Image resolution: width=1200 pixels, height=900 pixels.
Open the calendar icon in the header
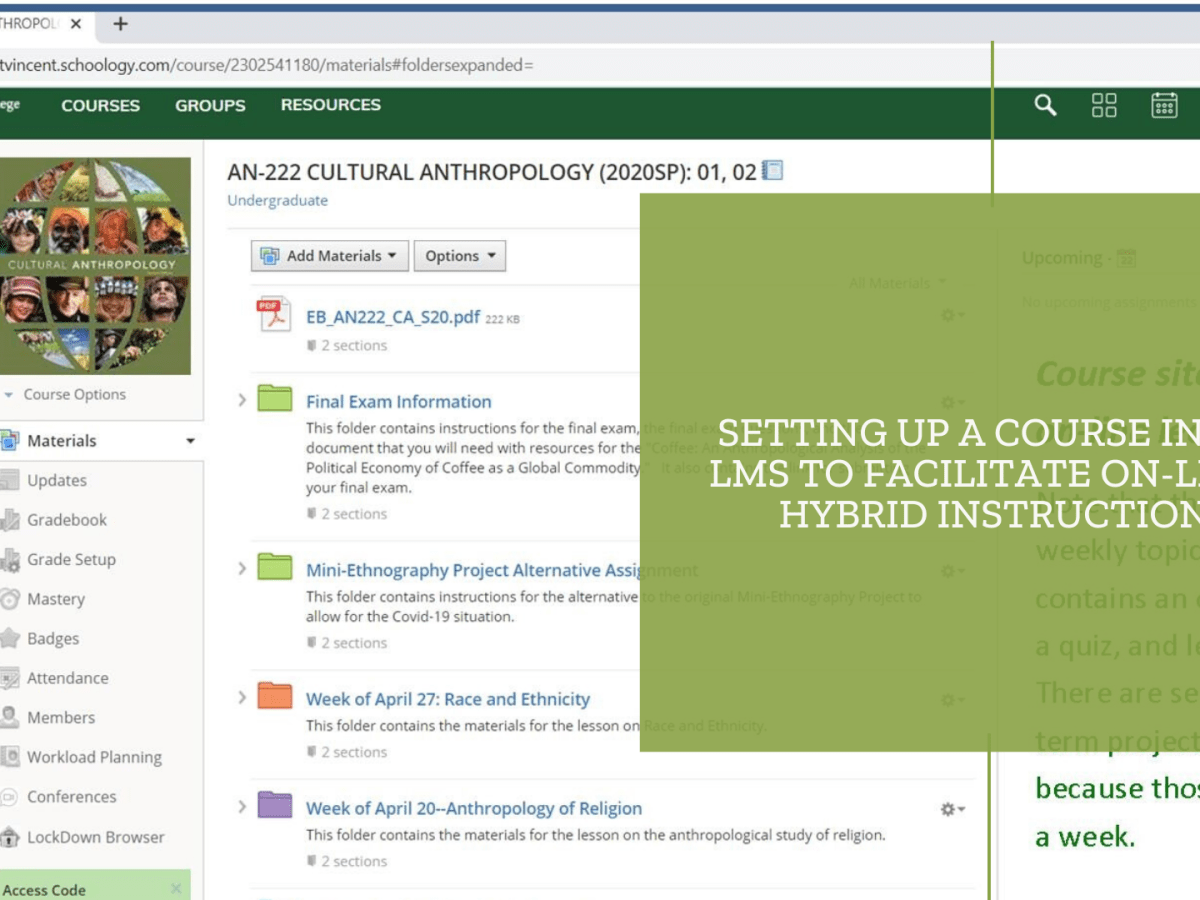[1166, 104]
